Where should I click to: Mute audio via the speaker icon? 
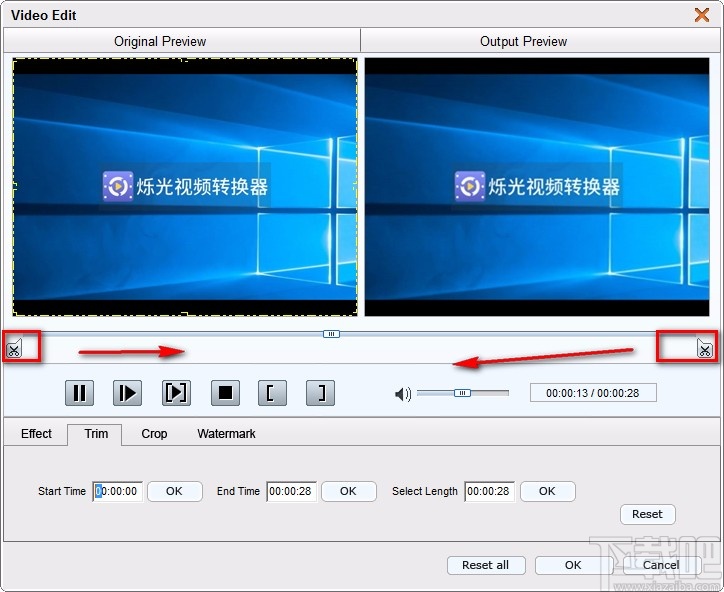[403, 394]
